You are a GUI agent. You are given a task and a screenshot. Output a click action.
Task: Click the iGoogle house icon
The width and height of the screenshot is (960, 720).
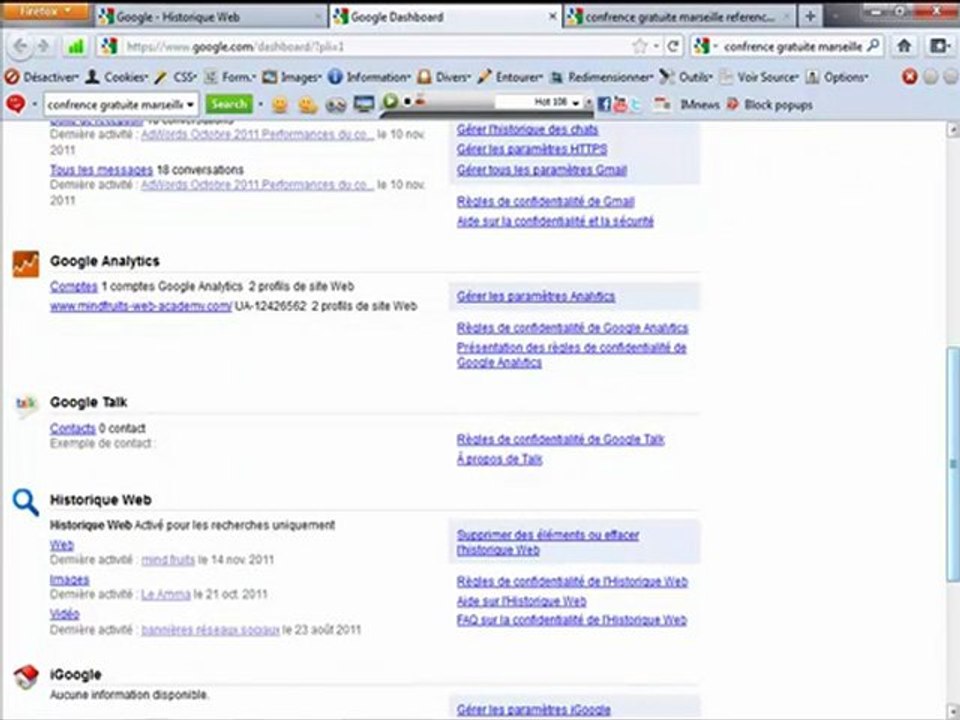[x=26, y=677]
